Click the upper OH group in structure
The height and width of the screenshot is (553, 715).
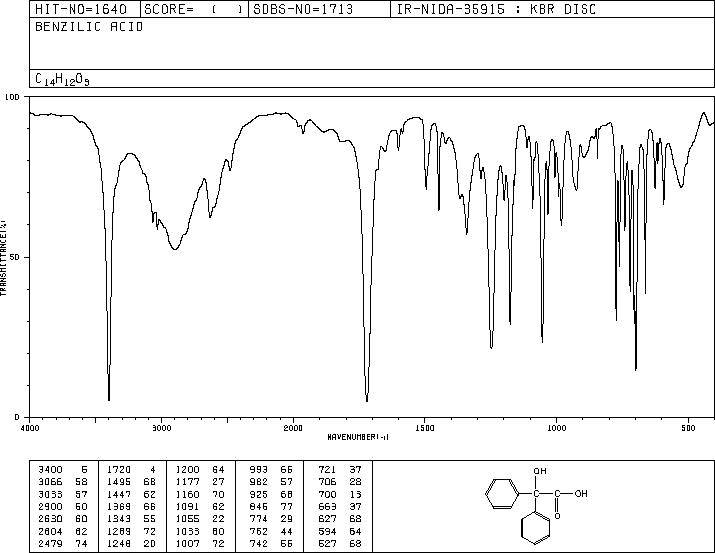coord(540,471)
